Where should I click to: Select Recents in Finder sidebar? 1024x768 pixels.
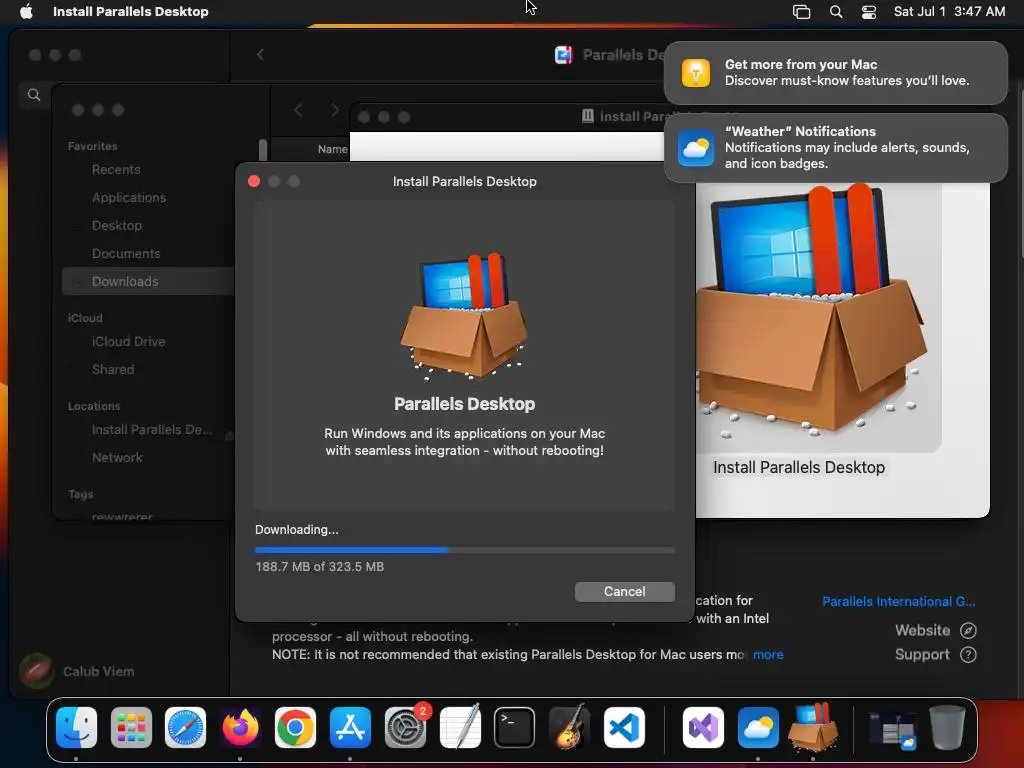click(x=116, y=170)
